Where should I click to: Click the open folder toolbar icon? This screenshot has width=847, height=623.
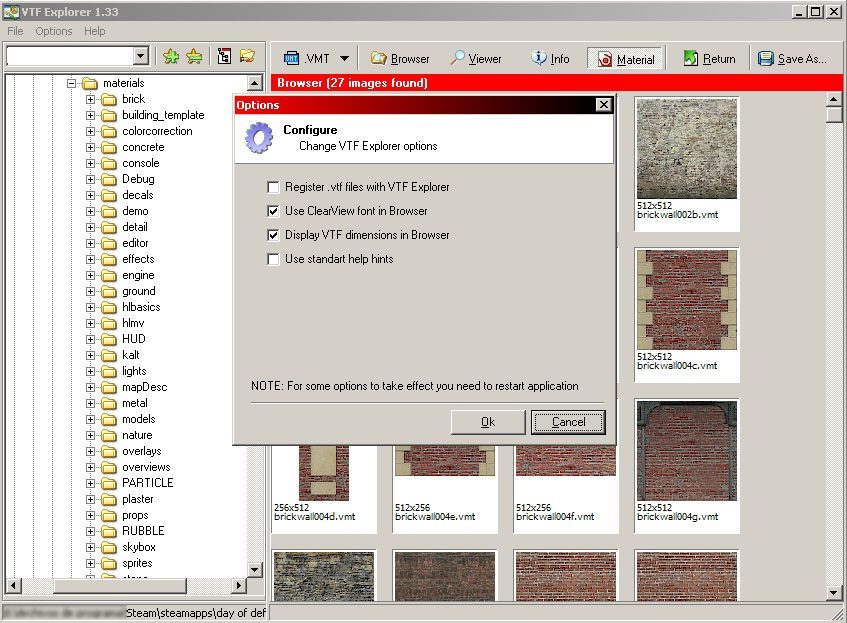click(x=247, y=56)
